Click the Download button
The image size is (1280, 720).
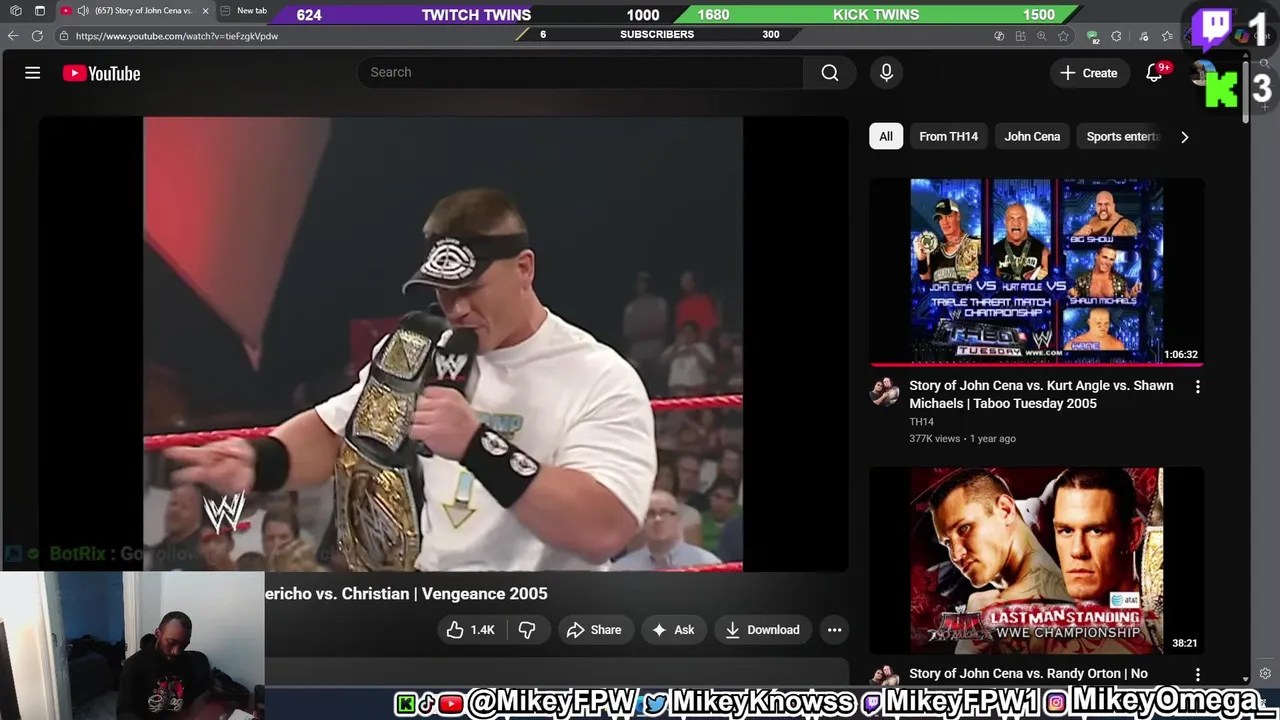[763, 630]
